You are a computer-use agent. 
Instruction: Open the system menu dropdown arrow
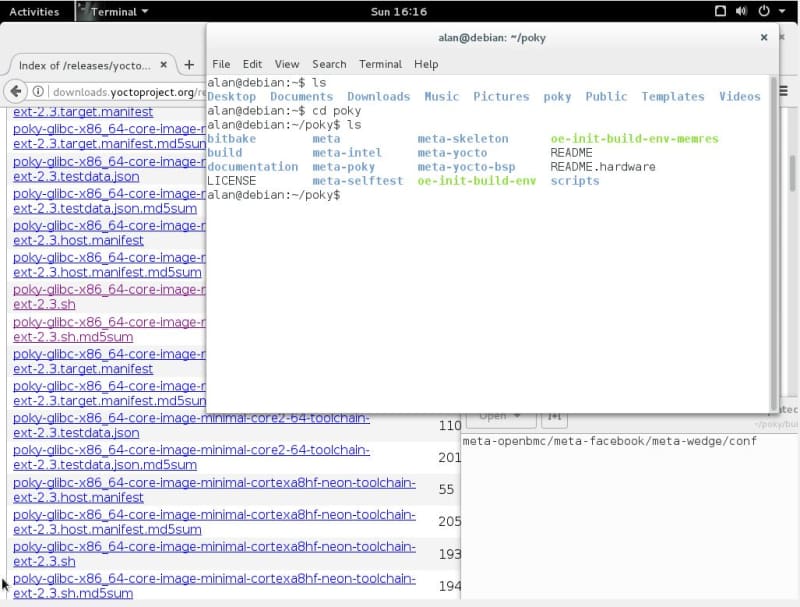[x=782, y=11]
